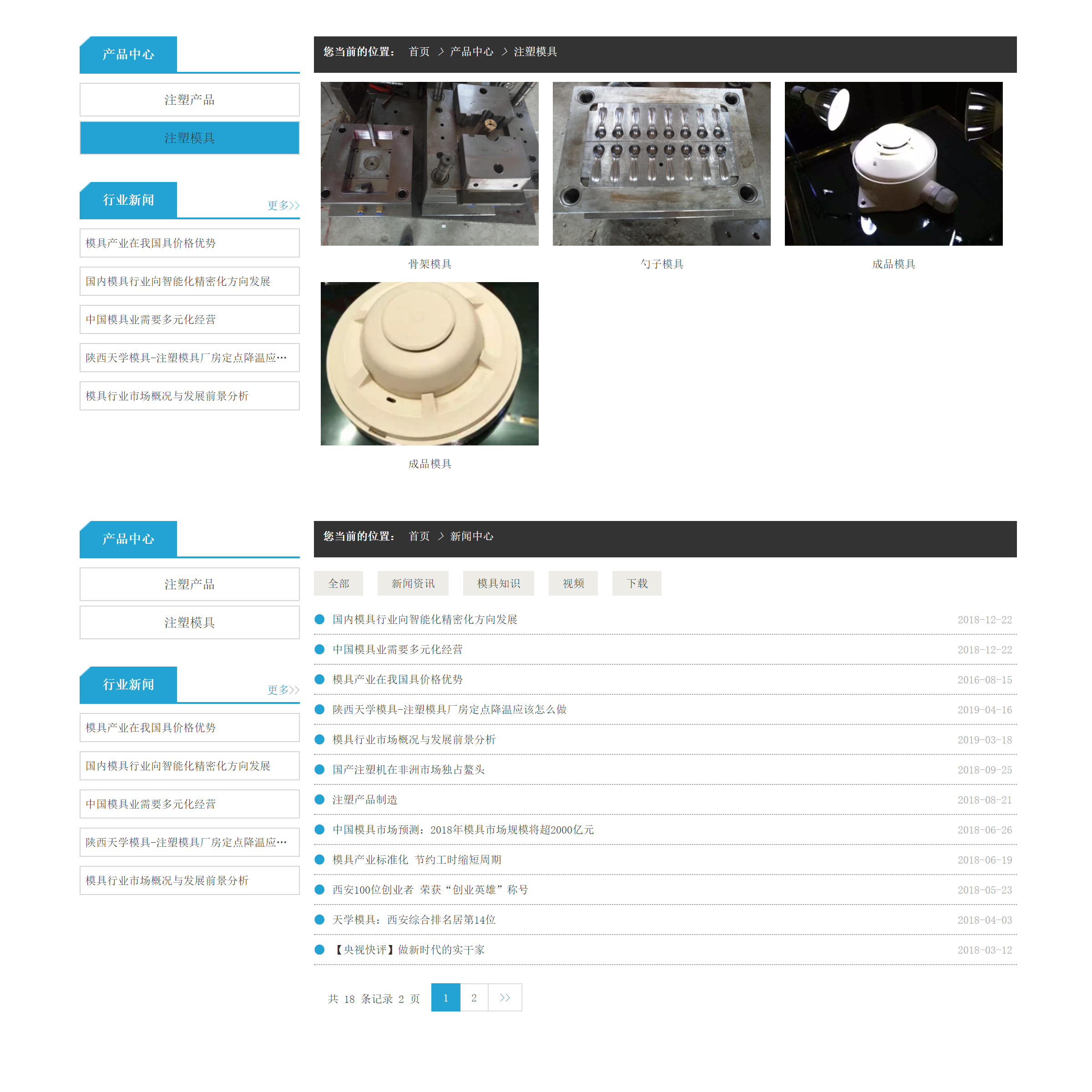Image resolution: width=1092 pixels, height=1092 pixels.
Task: Open 勺子模具 product thumbnail image
Action: 661,164
